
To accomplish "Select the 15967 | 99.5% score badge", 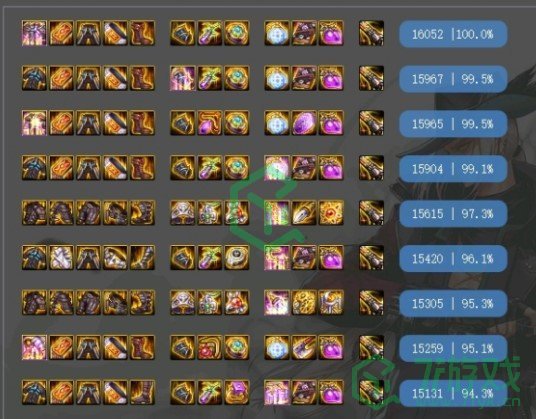I will point(453,79).
